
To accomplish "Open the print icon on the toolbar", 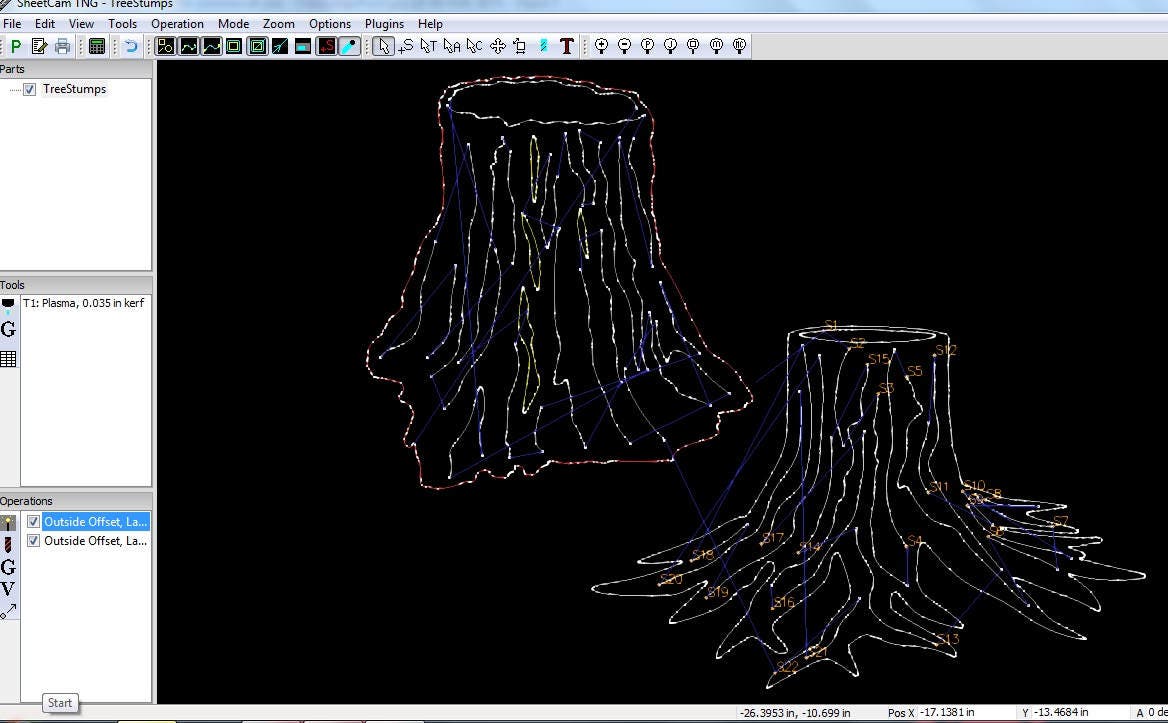I will [60, 45].
